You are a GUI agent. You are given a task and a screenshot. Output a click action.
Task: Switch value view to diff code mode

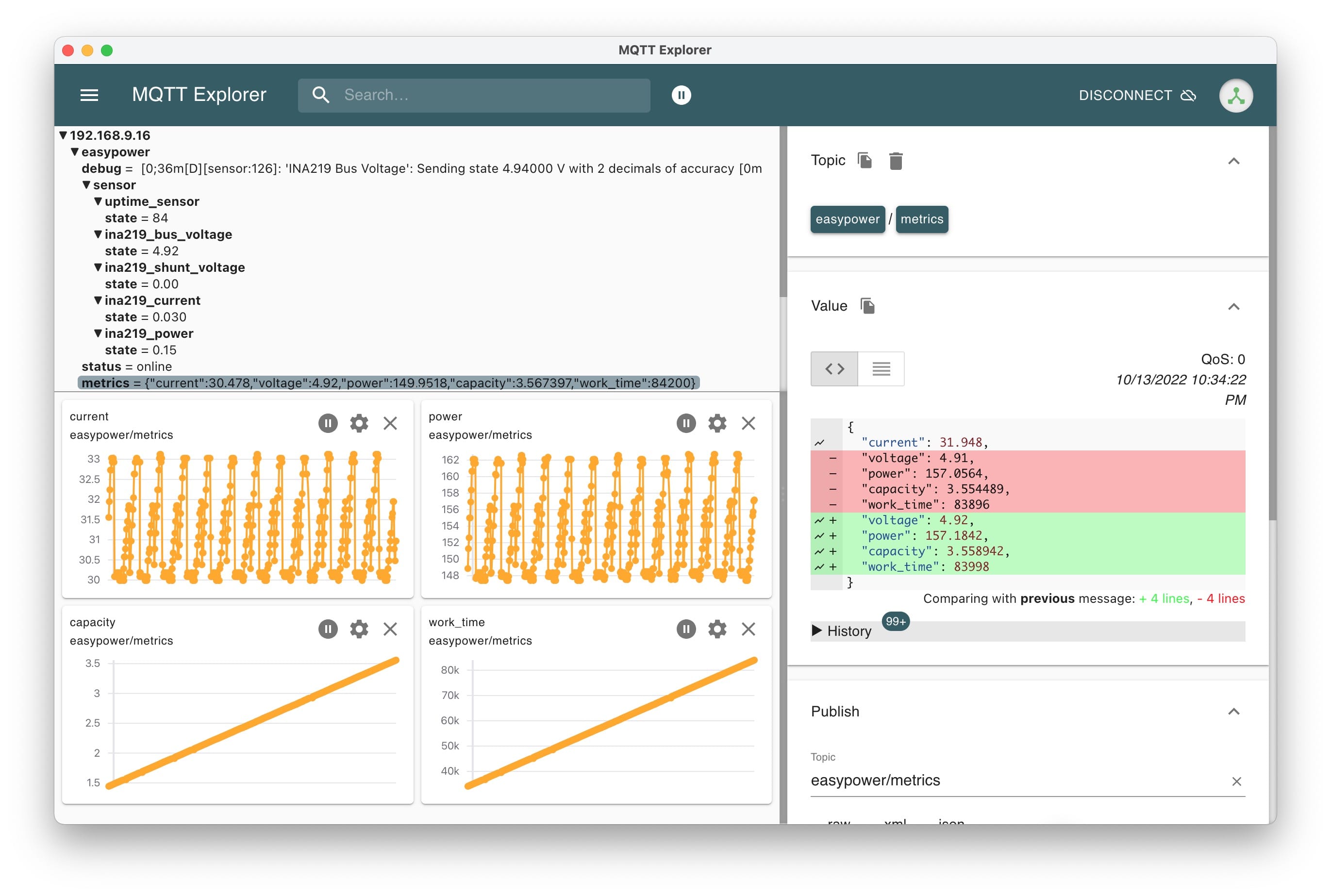point(834,369)
